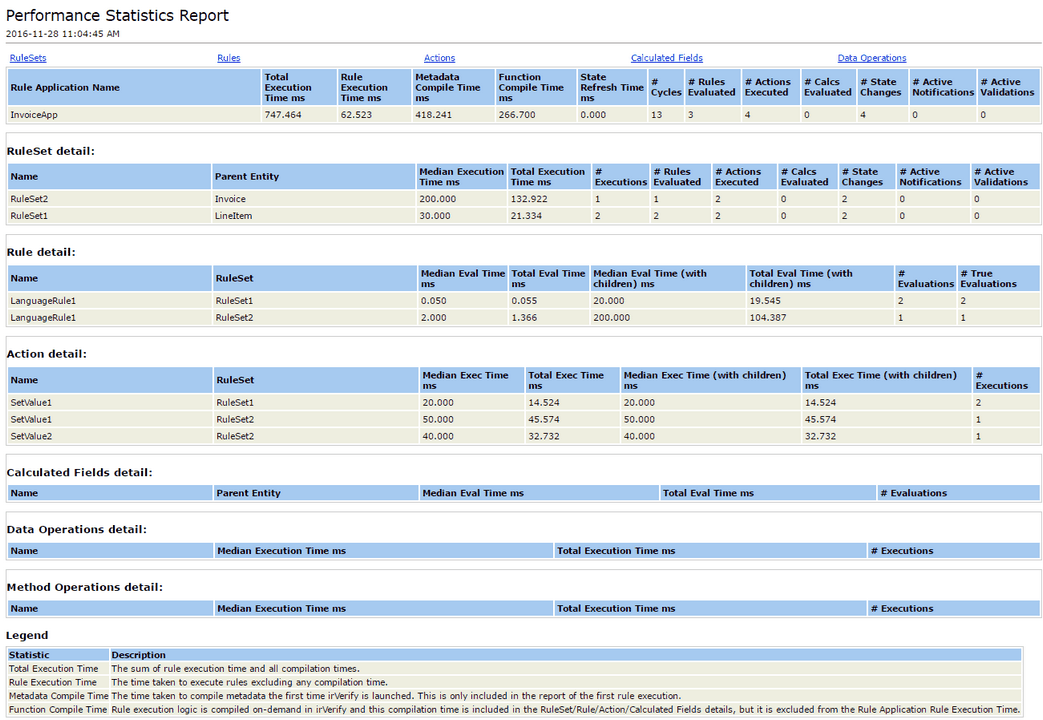The image size is (1043, 720).
Task: Click the Rule Application Name column header
Action: tap(64, 87)
